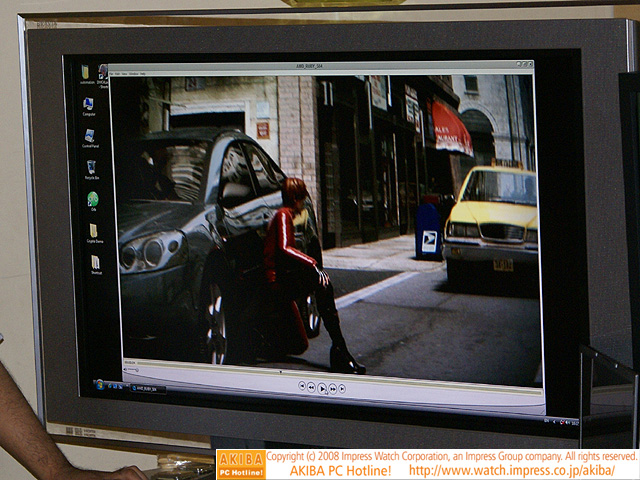Skip to start with leftmost playback button
The height and width of the screenshot is (480, 640).
301,385
